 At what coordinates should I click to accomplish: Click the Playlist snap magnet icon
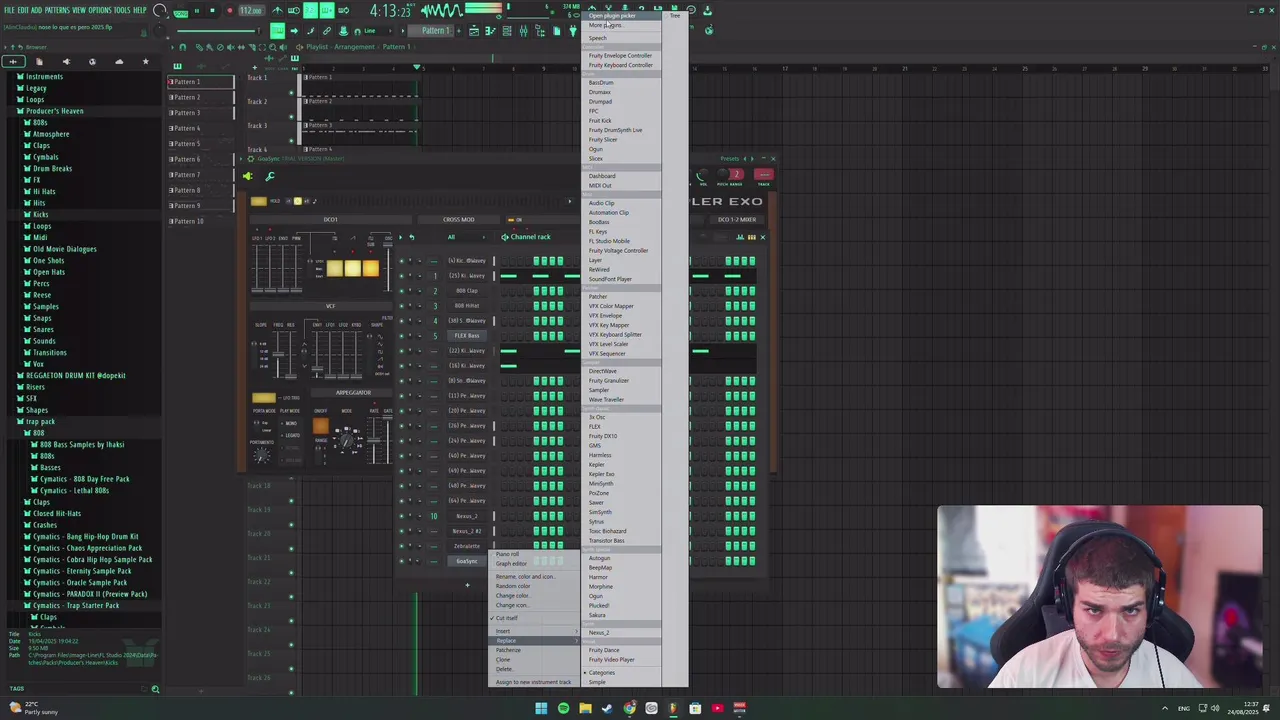tap(183, 47)
